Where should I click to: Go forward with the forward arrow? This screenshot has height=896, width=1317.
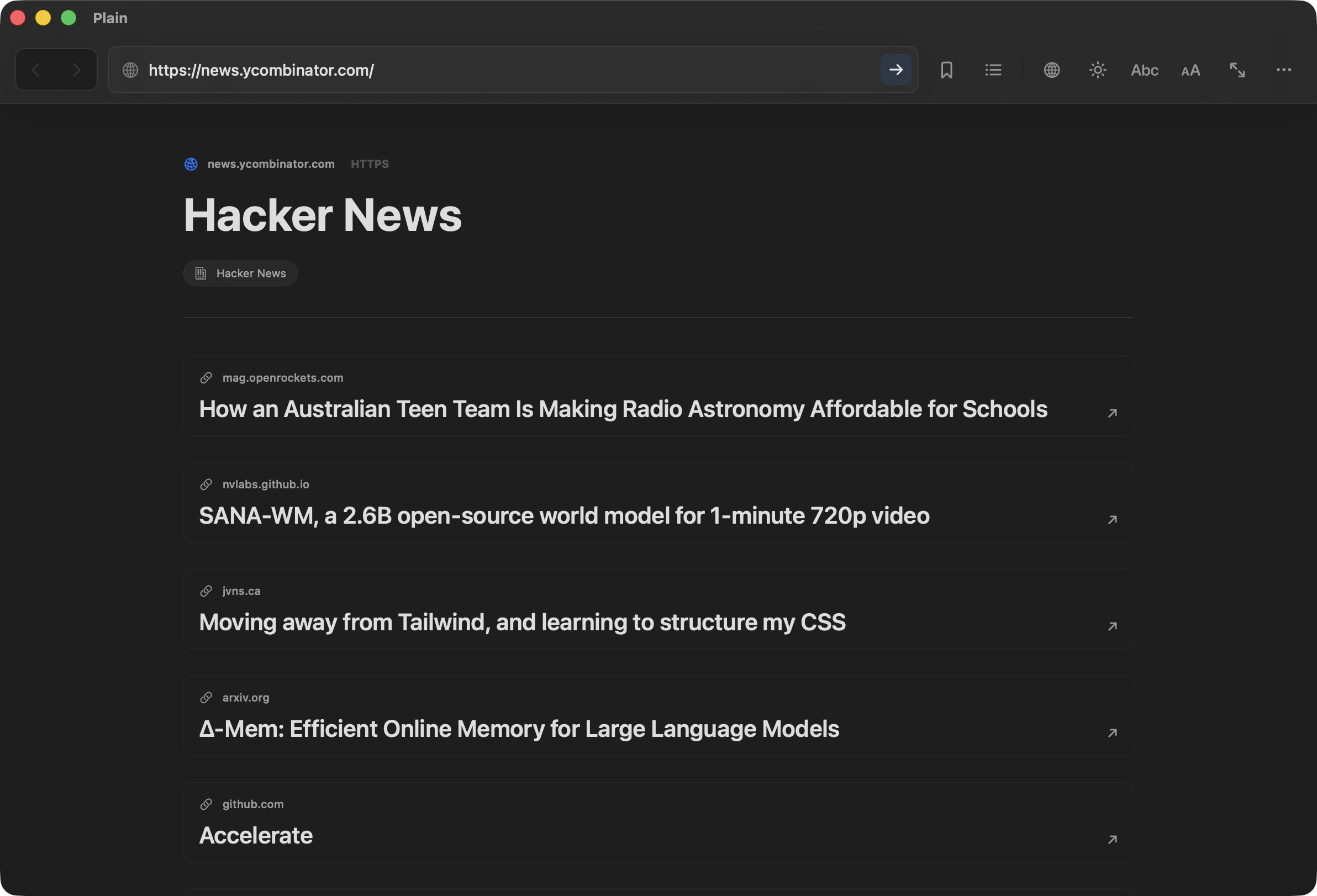click(x=76, y=70)
